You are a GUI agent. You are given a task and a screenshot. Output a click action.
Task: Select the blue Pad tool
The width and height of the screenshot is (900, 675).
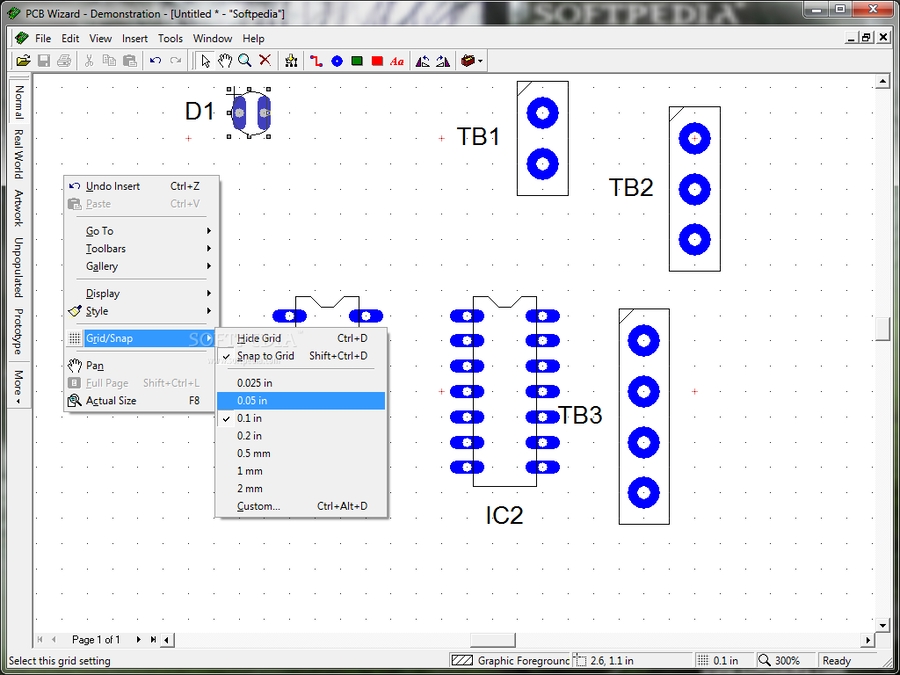click(x=337, y=61)
